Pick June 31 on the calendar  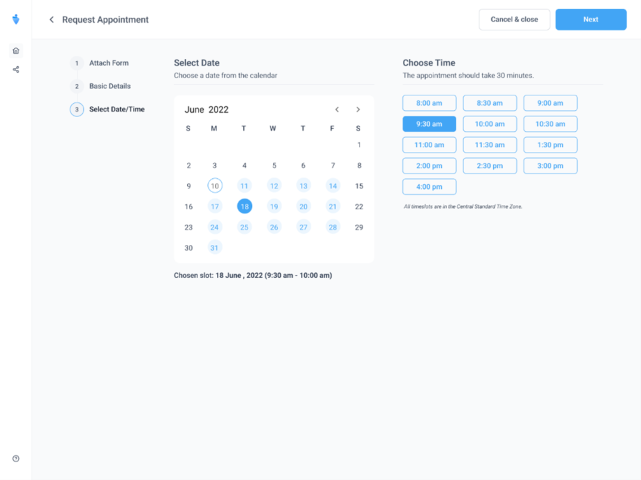point(215,248)
